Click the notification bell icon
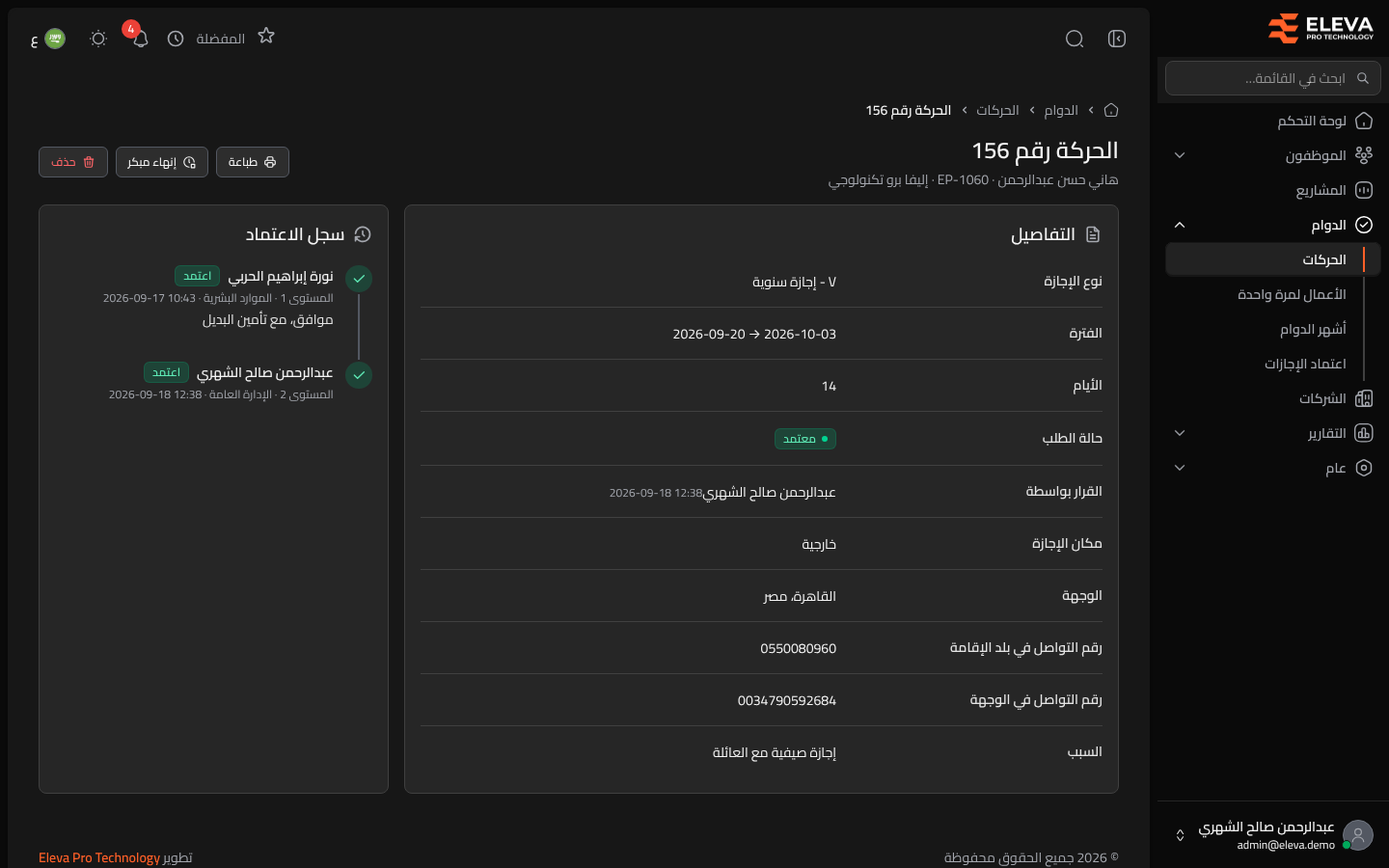This screenshot has height=868, width=1389. tap(140, 39)
